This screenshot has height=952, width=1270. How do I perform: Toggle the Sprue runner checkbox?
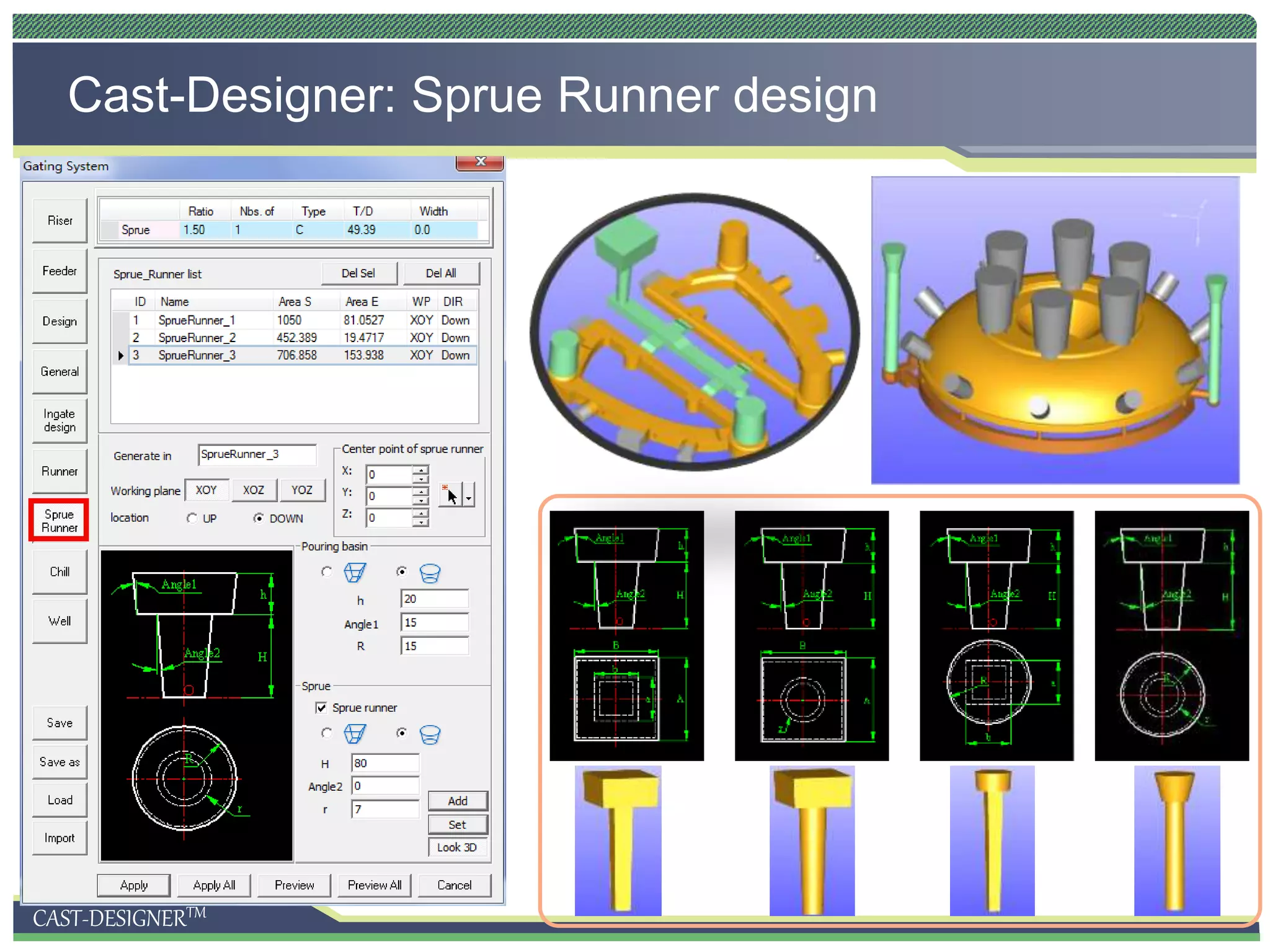[321, 708]
